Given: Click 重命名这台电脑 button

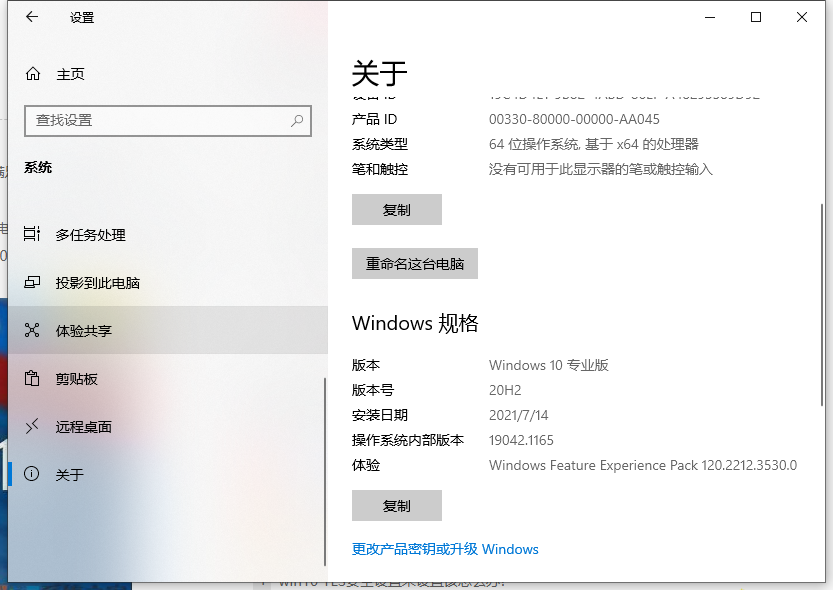Looking at the screenshot, I should tap(415, 263).
